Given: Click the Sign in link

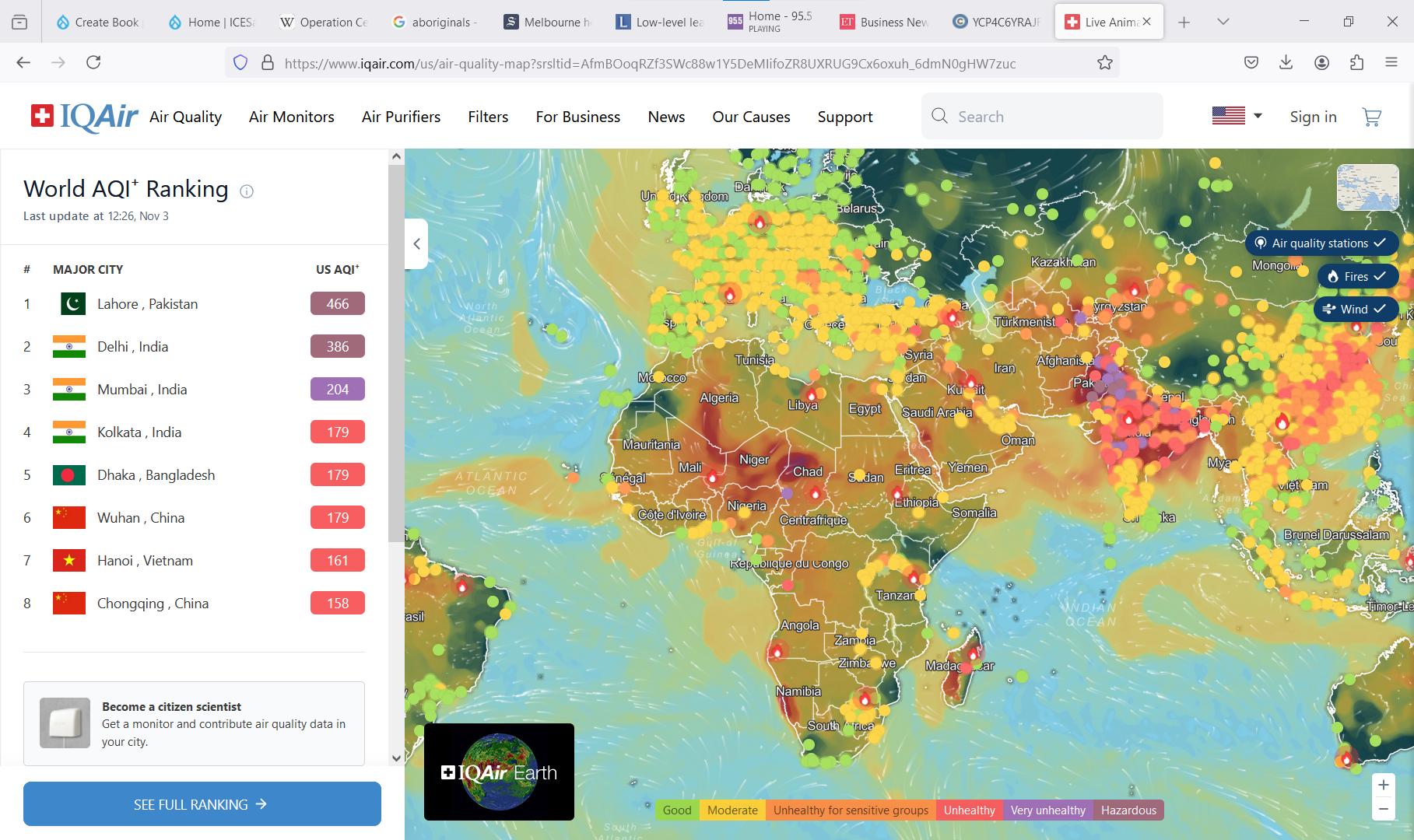Looking at the screenshot, I should pos(1312,117).
